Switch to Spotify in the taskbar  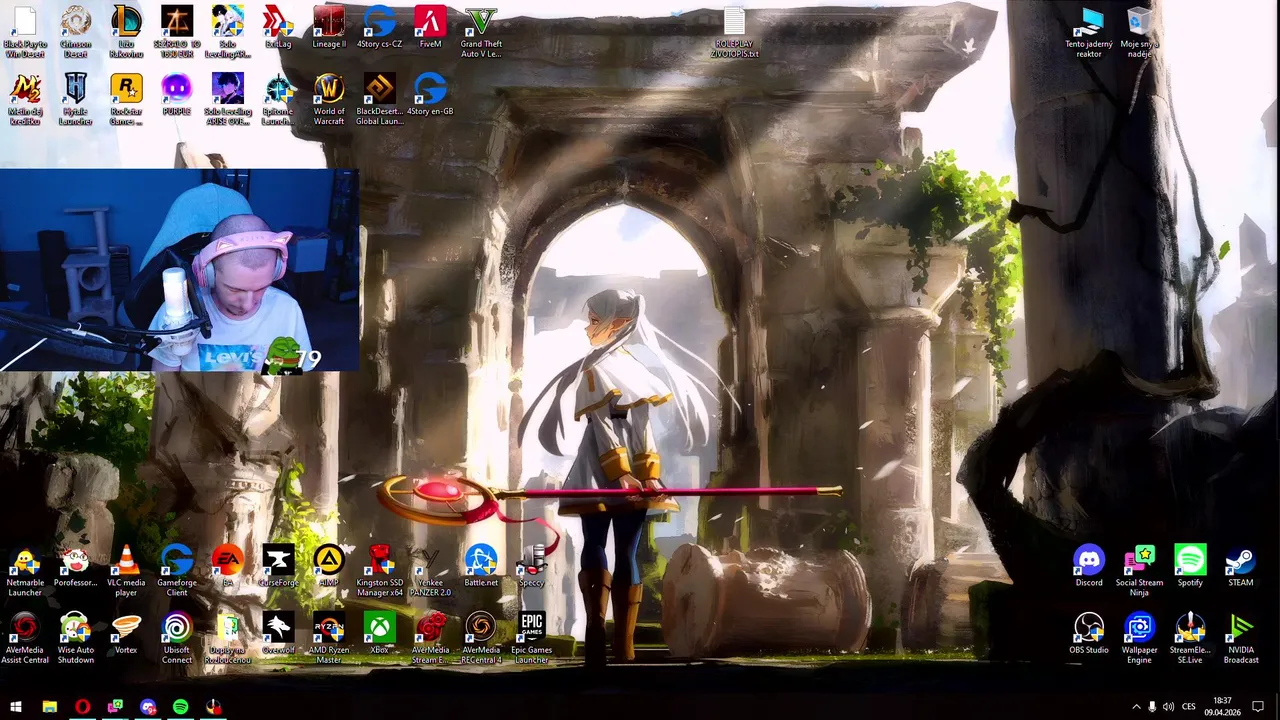(180, 707)
